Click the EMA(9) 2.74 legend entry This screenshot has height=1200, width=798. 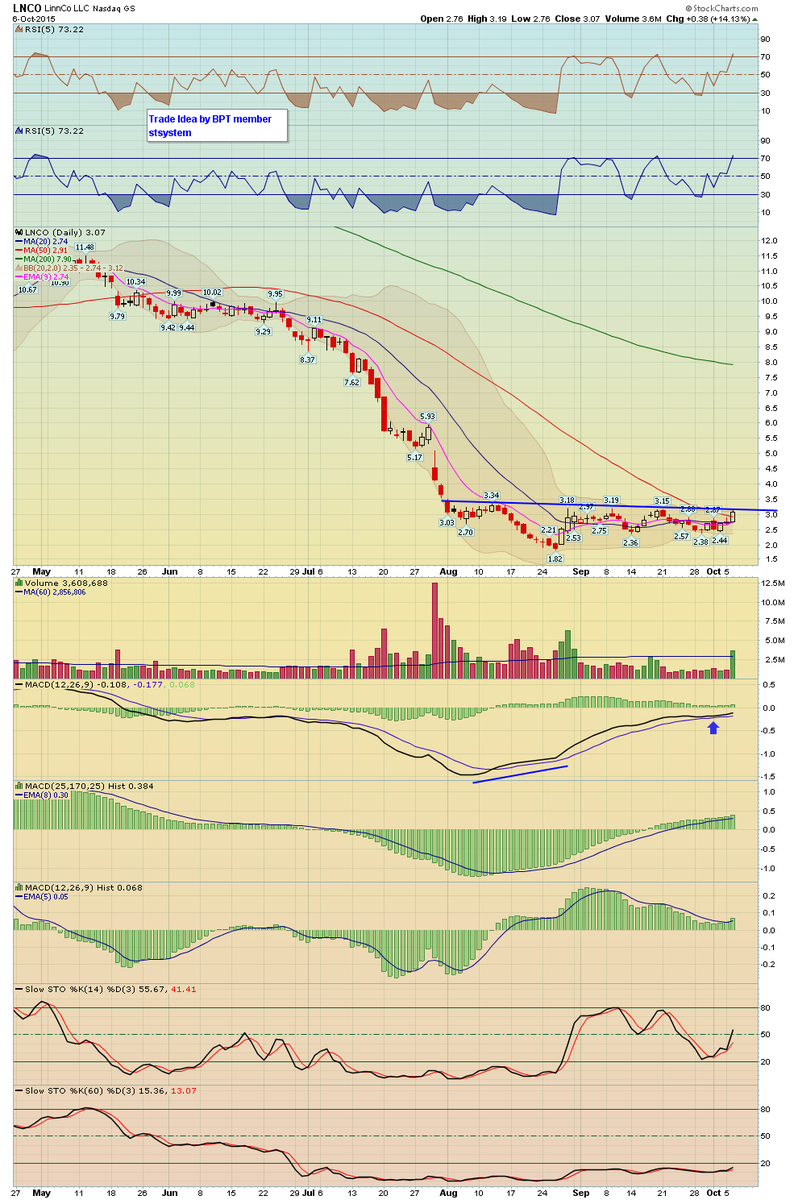[x=42, y=278]
